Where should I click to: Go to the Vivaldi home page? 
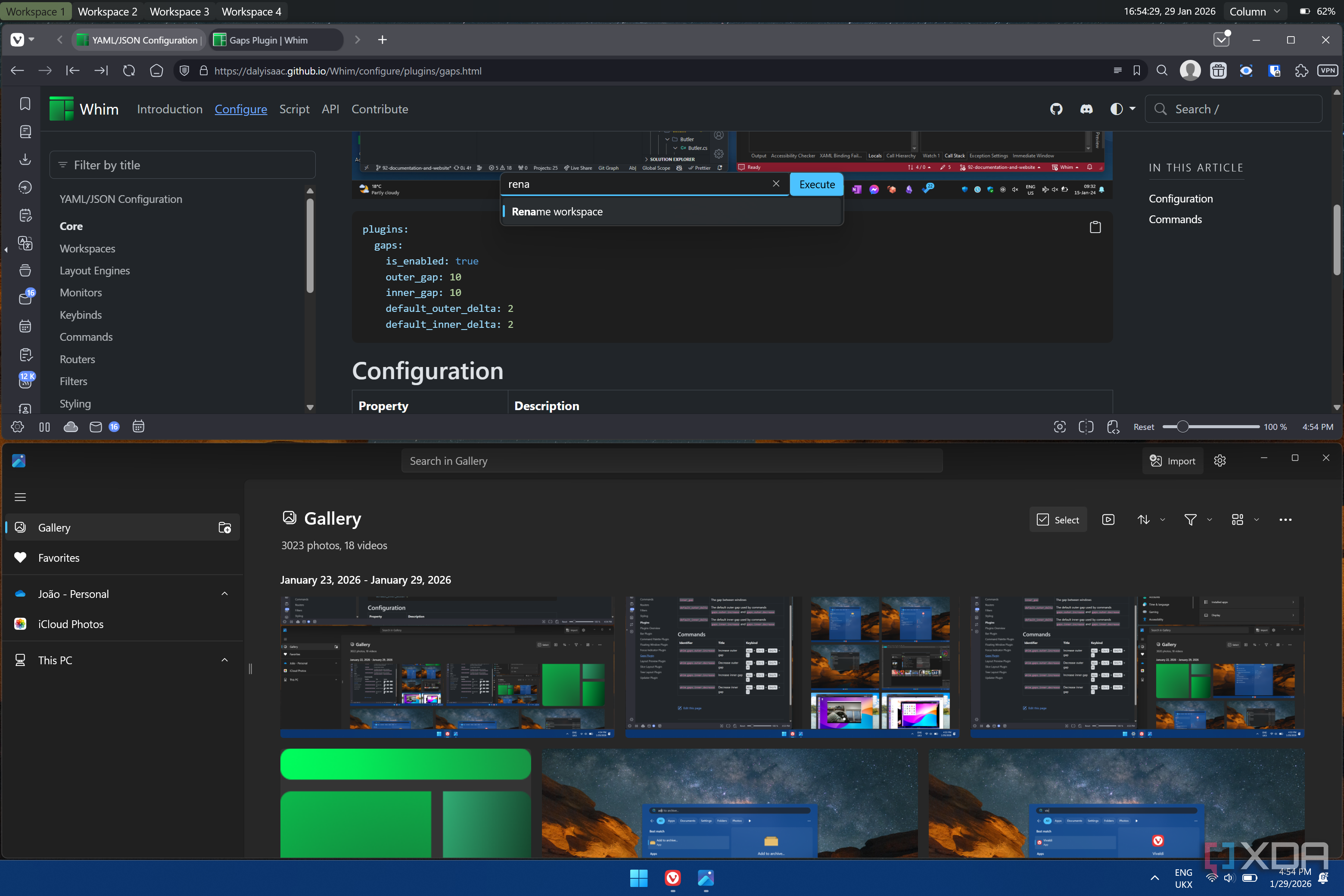point(156,71)
